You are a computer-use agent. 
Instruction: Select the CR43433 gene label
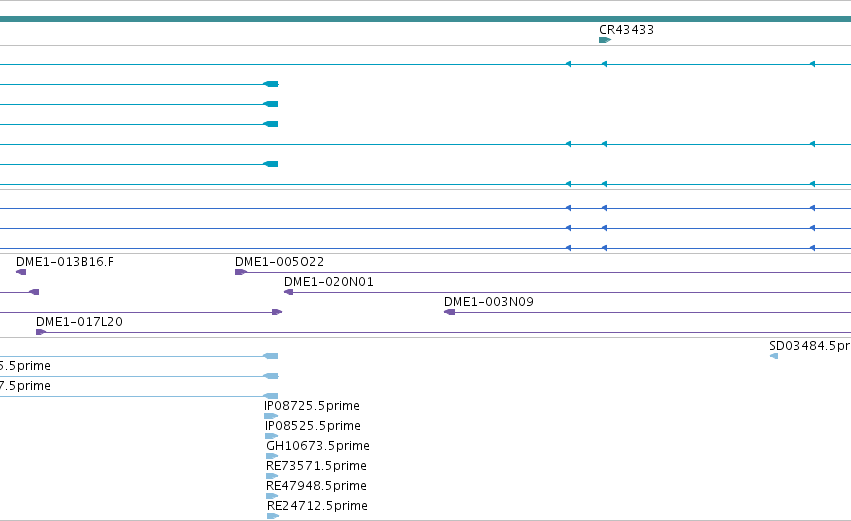[626, 30]
